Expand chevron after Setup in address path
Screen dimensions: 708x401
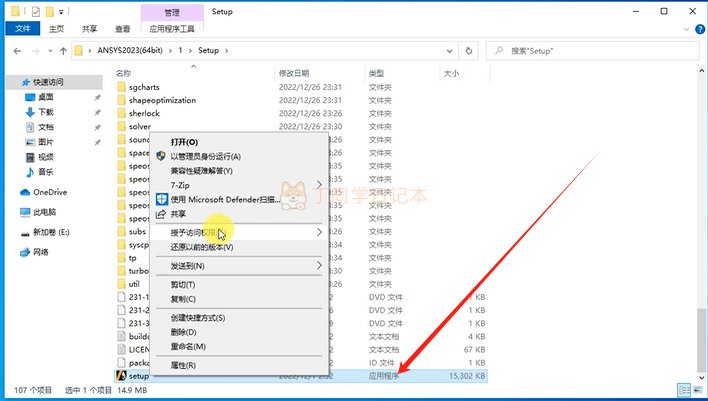pos(227,51)
